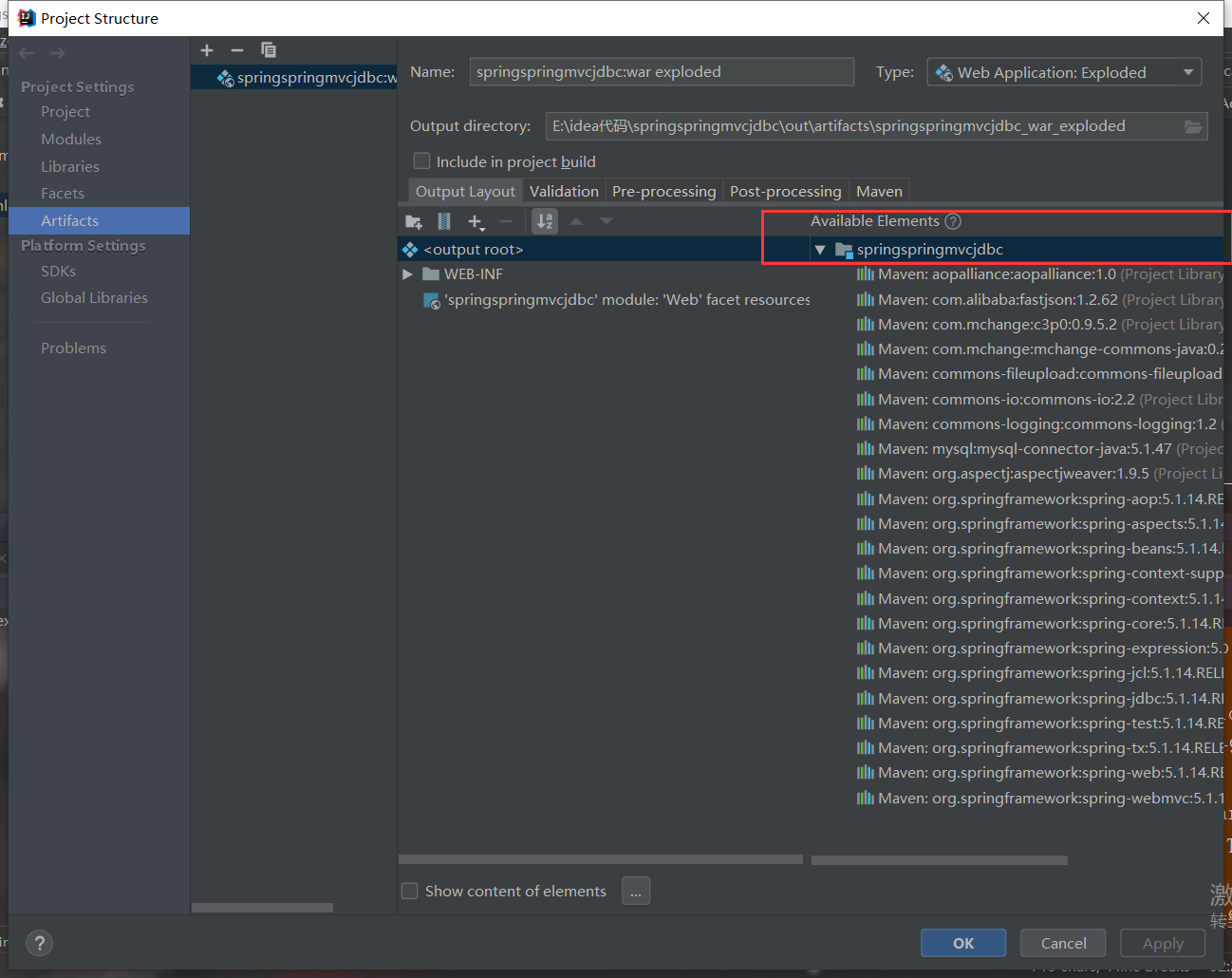Viewport: 1232px width, 978px height.
Task: Click the Create Archive icon
Action: click(x=443, y=220)
